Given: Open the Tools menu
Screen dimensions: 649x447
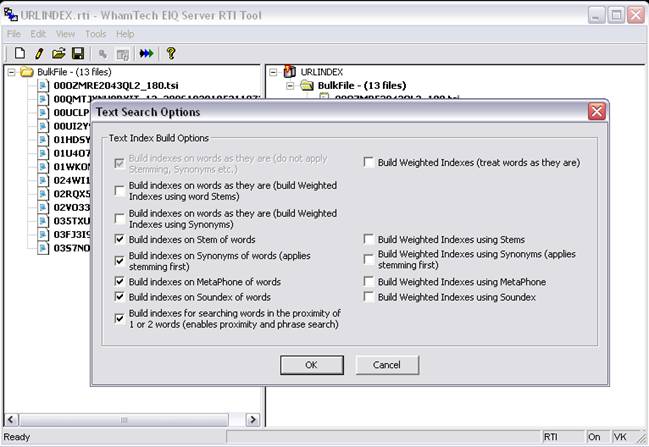Looking at the screenshot, I should pyautogui.click(x=95, y=34).
